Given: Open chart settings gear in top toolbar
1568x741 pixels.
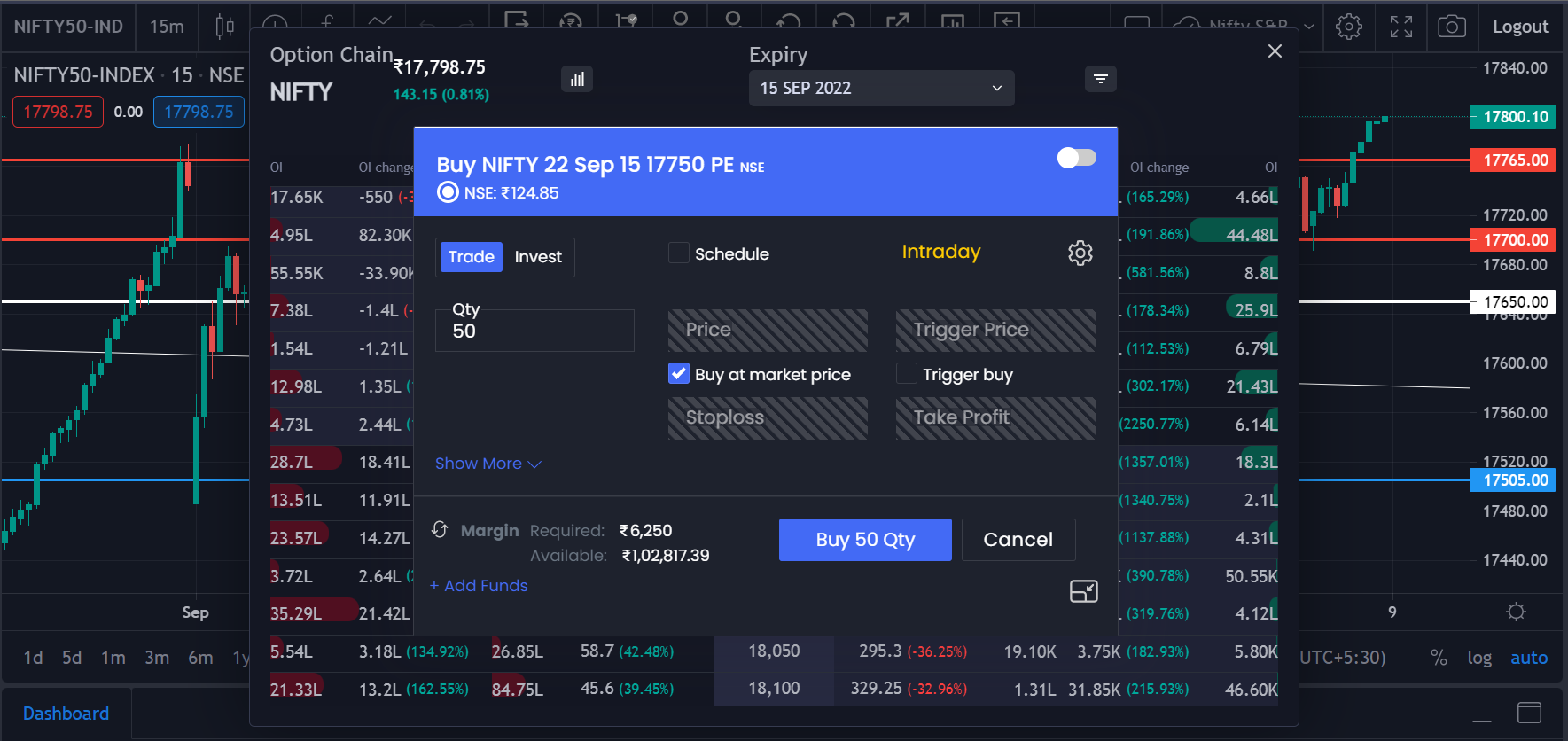Looking at the screenshot, I should [x=1349, y=27].
